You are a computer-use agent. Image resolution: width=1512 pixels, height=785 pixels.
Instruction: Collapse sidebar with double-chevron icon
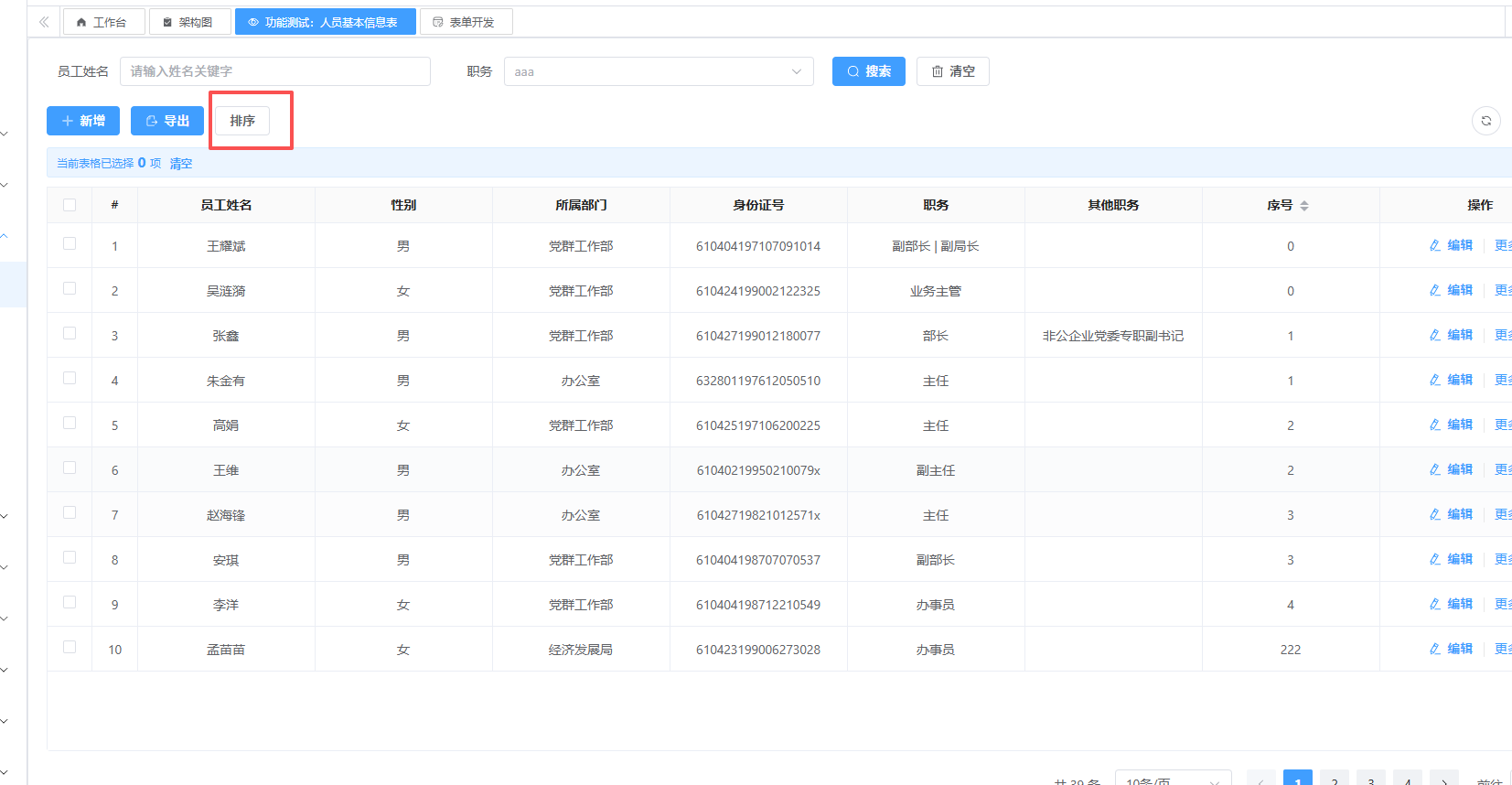coord(44,22)
